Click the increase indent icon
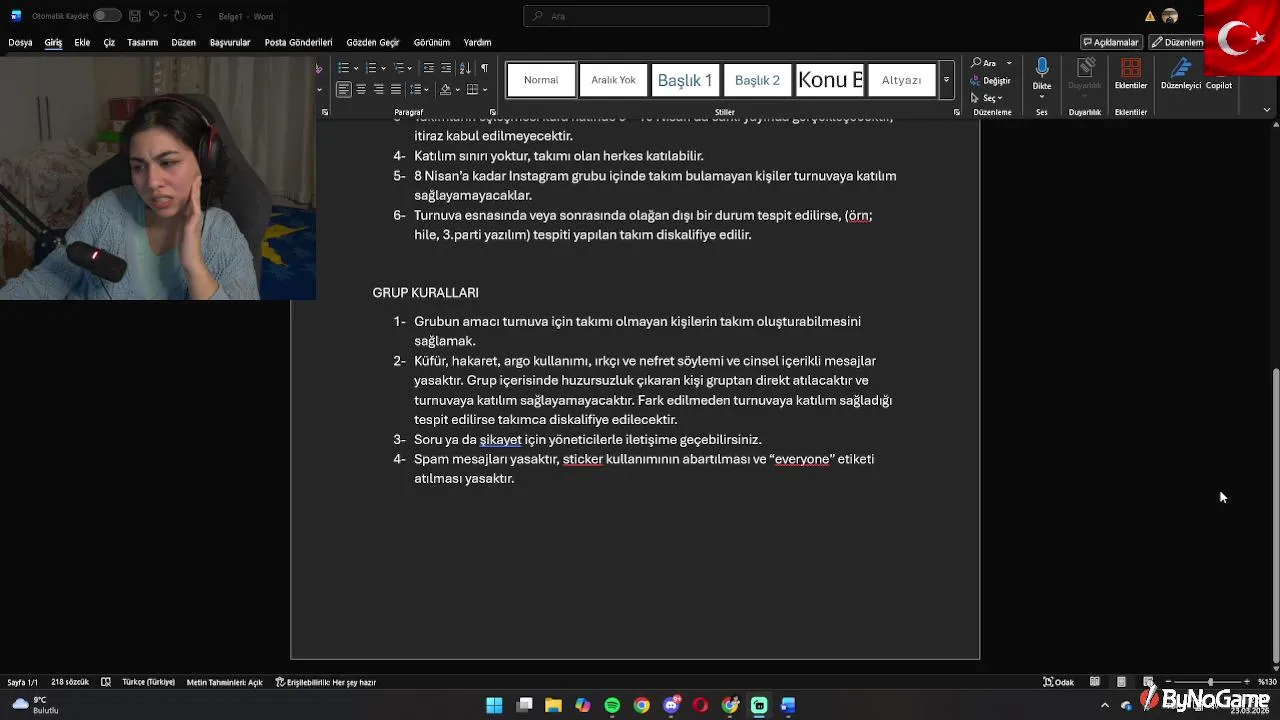 point(446,68)
